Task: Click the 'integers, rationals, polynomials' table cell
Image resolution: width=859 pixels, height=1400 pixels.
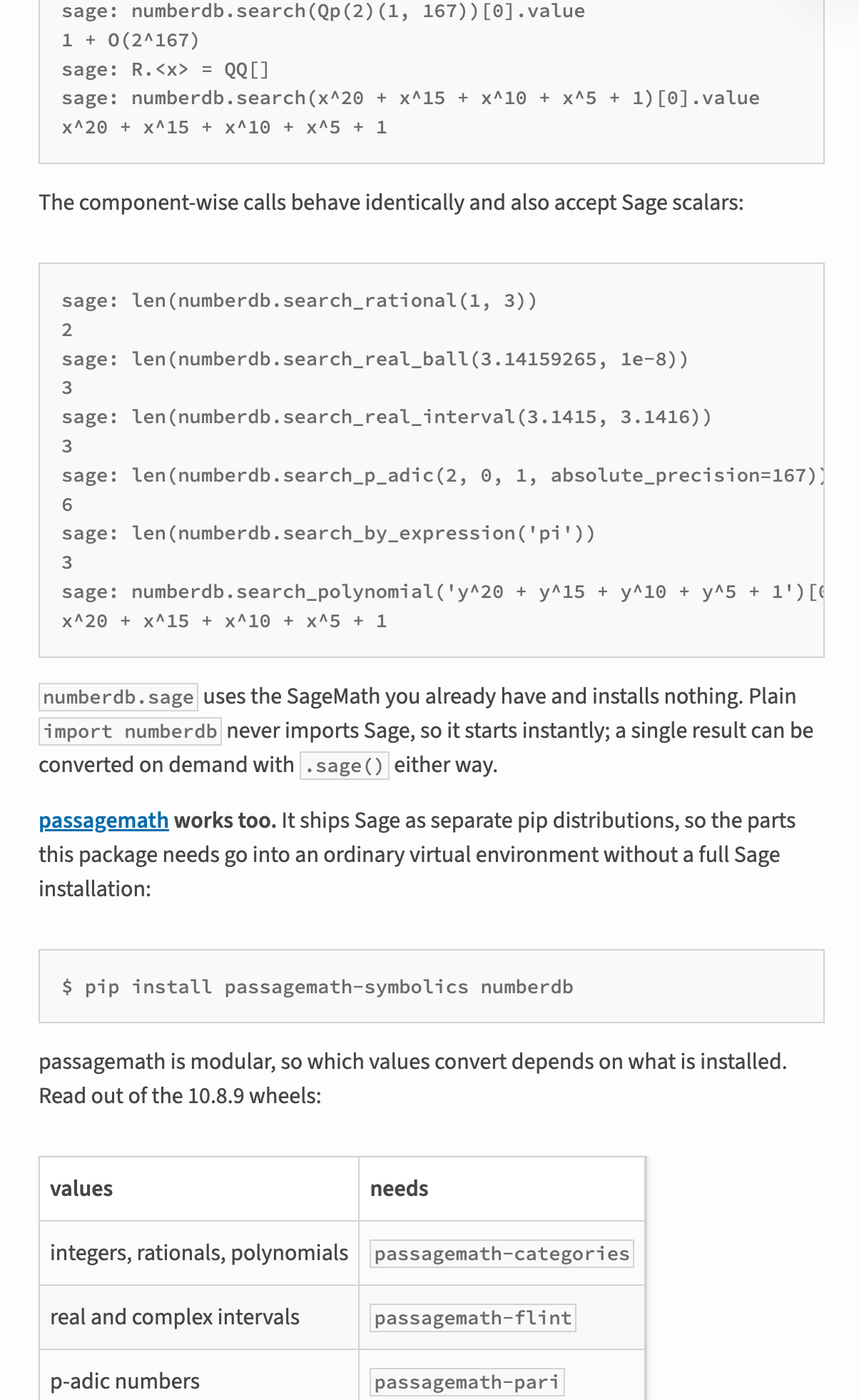Action: click(199, 1253)
